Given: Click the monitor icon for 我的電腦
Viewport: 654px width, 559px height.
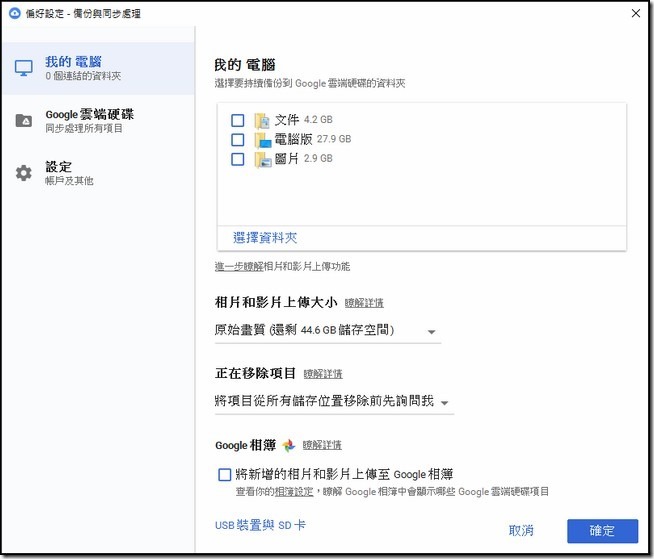Looking at the screenshot, I should point(23,68).
